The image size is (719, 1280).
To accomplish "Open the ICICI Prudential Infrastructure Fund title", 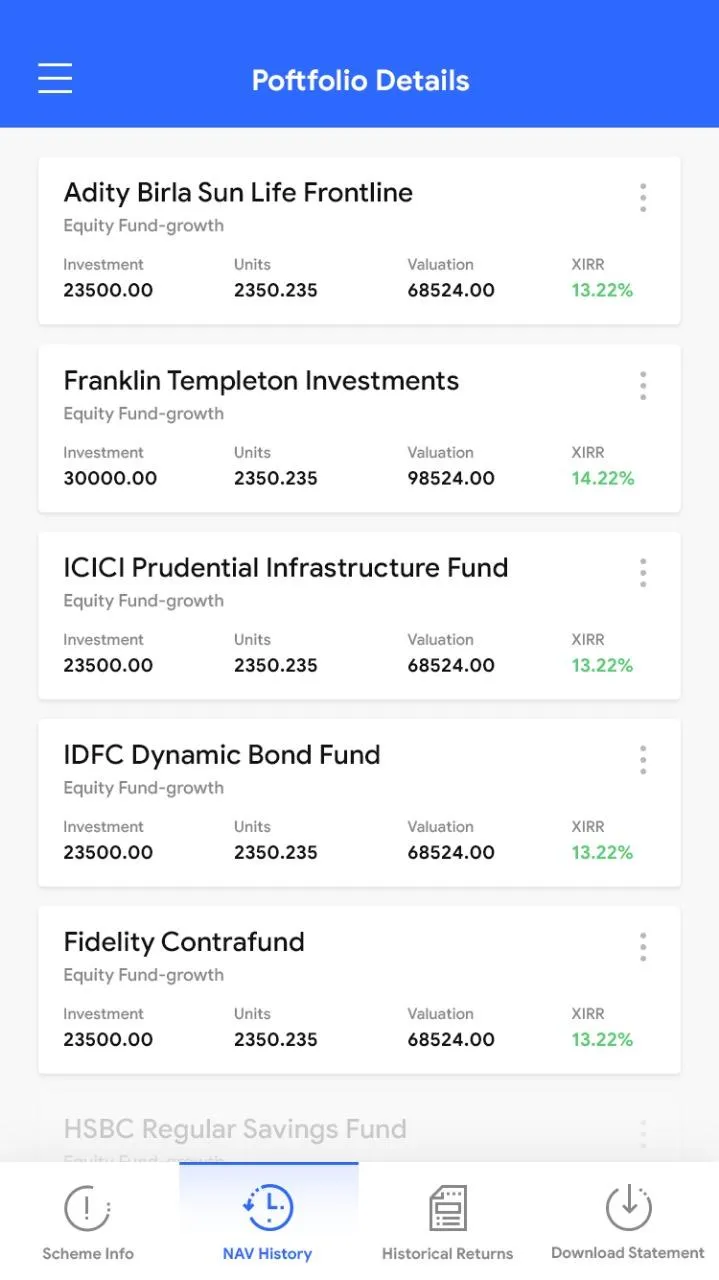I will [x=286, y=568].
